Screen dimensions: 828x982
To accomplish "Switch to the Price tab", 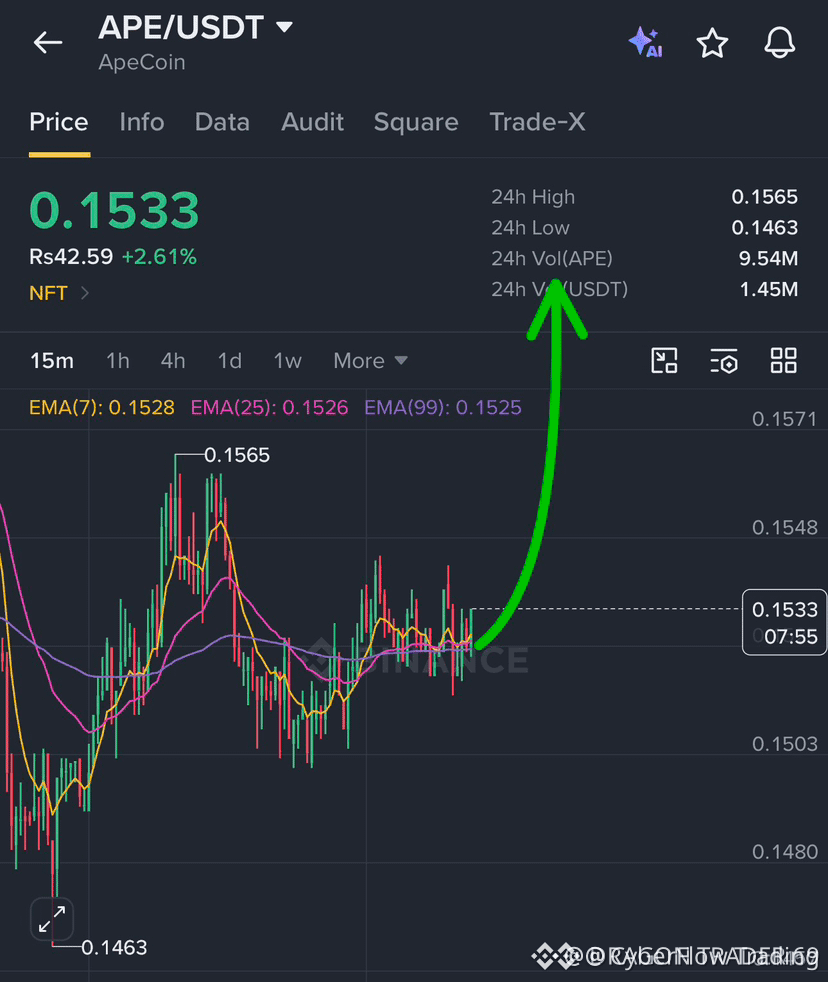I will coord(59,122).
